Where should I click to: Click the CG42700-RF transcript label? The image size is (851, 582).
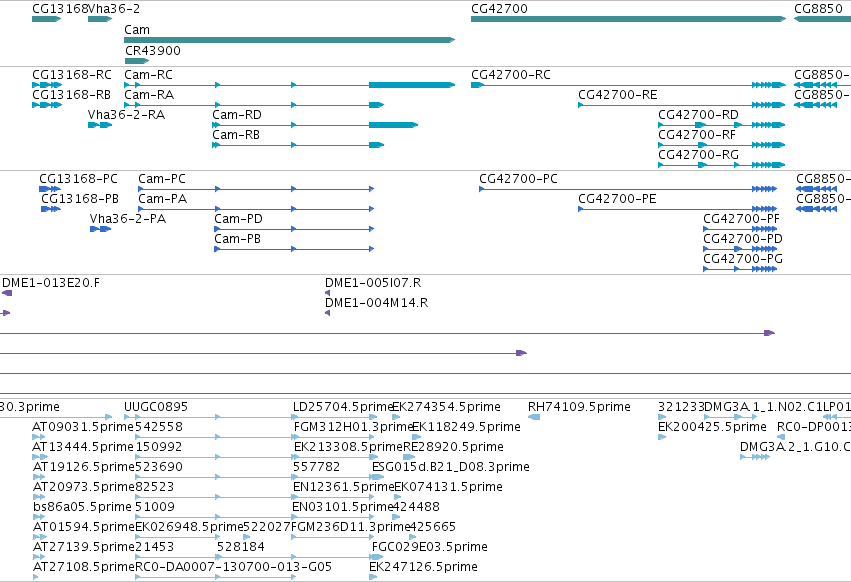pos(697,135)
